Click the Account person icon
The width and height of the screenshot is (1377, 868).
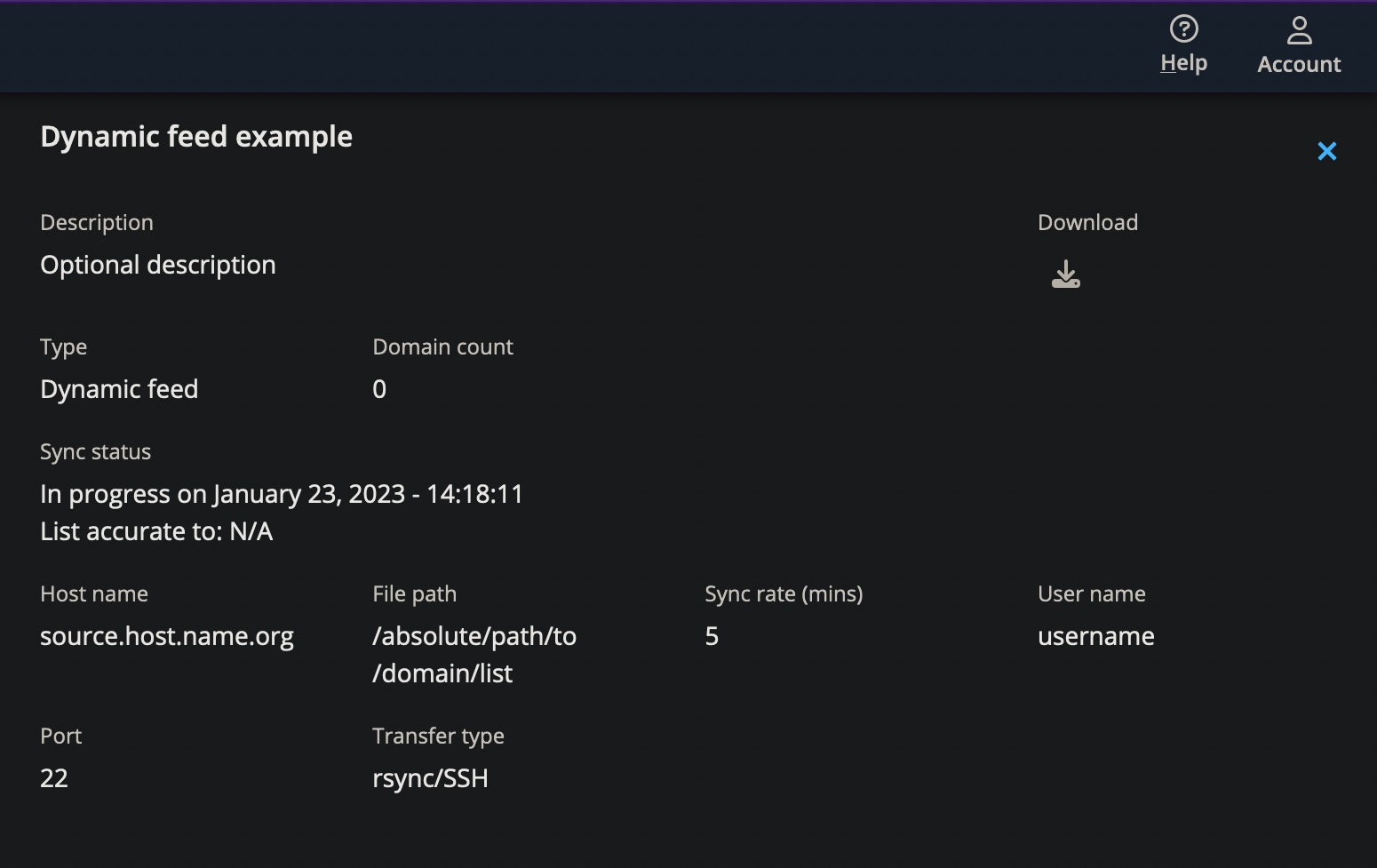click(x=1299, y=31)
